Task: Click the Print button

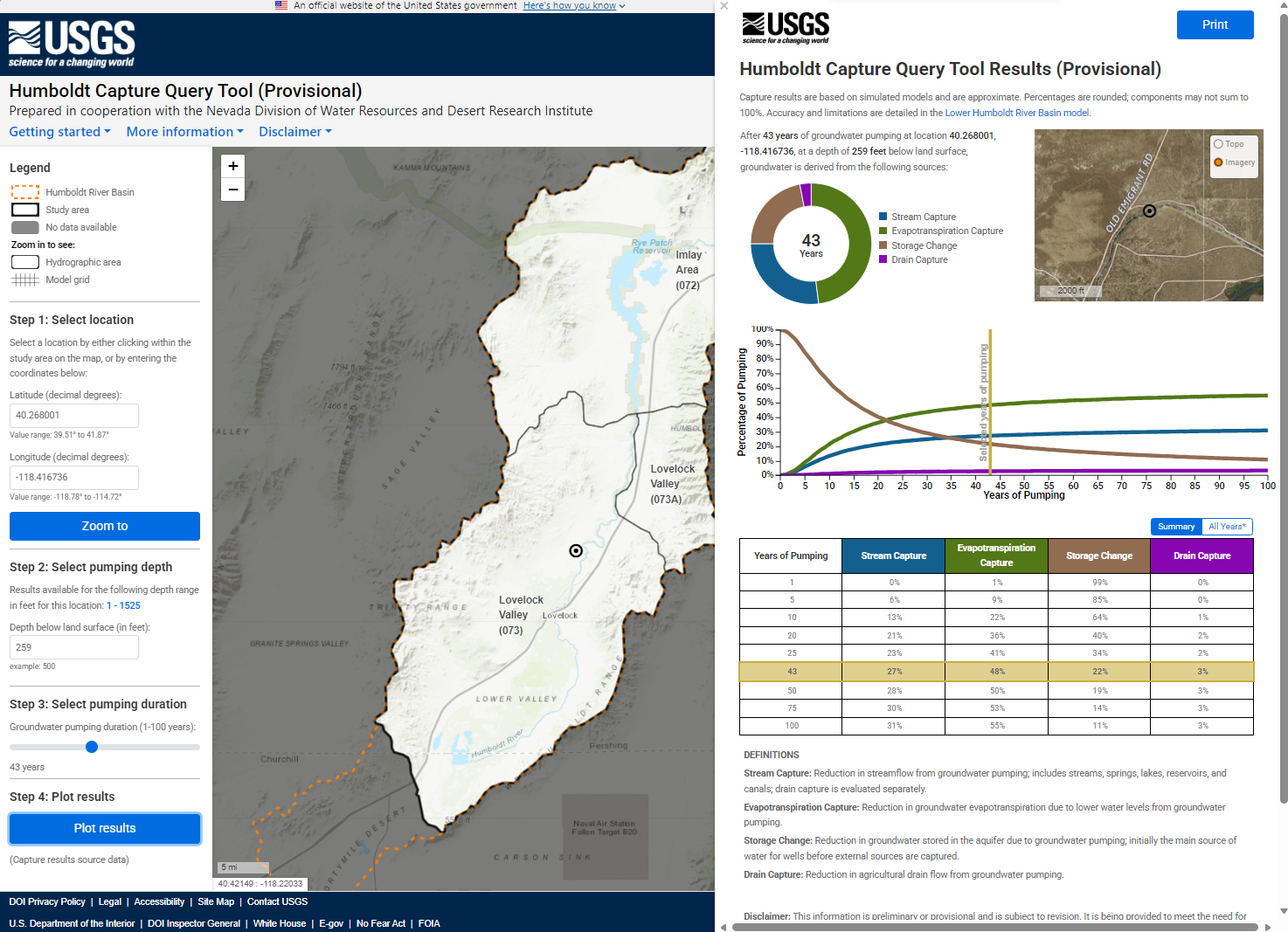Action: [x=1215, y=24]
